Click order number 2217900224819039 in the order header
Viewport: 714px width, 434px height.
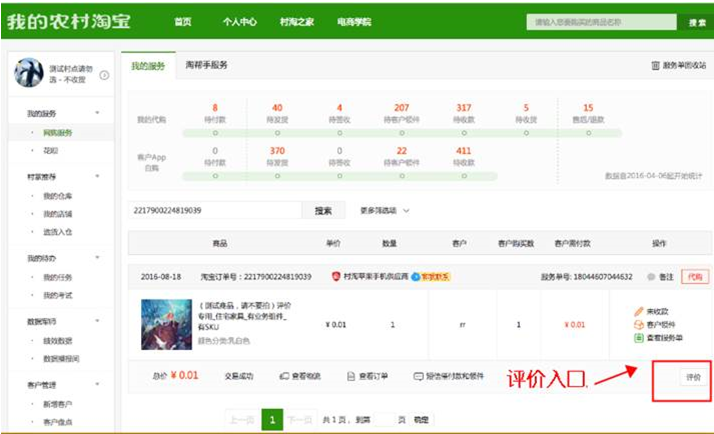(x=278, y=277)
